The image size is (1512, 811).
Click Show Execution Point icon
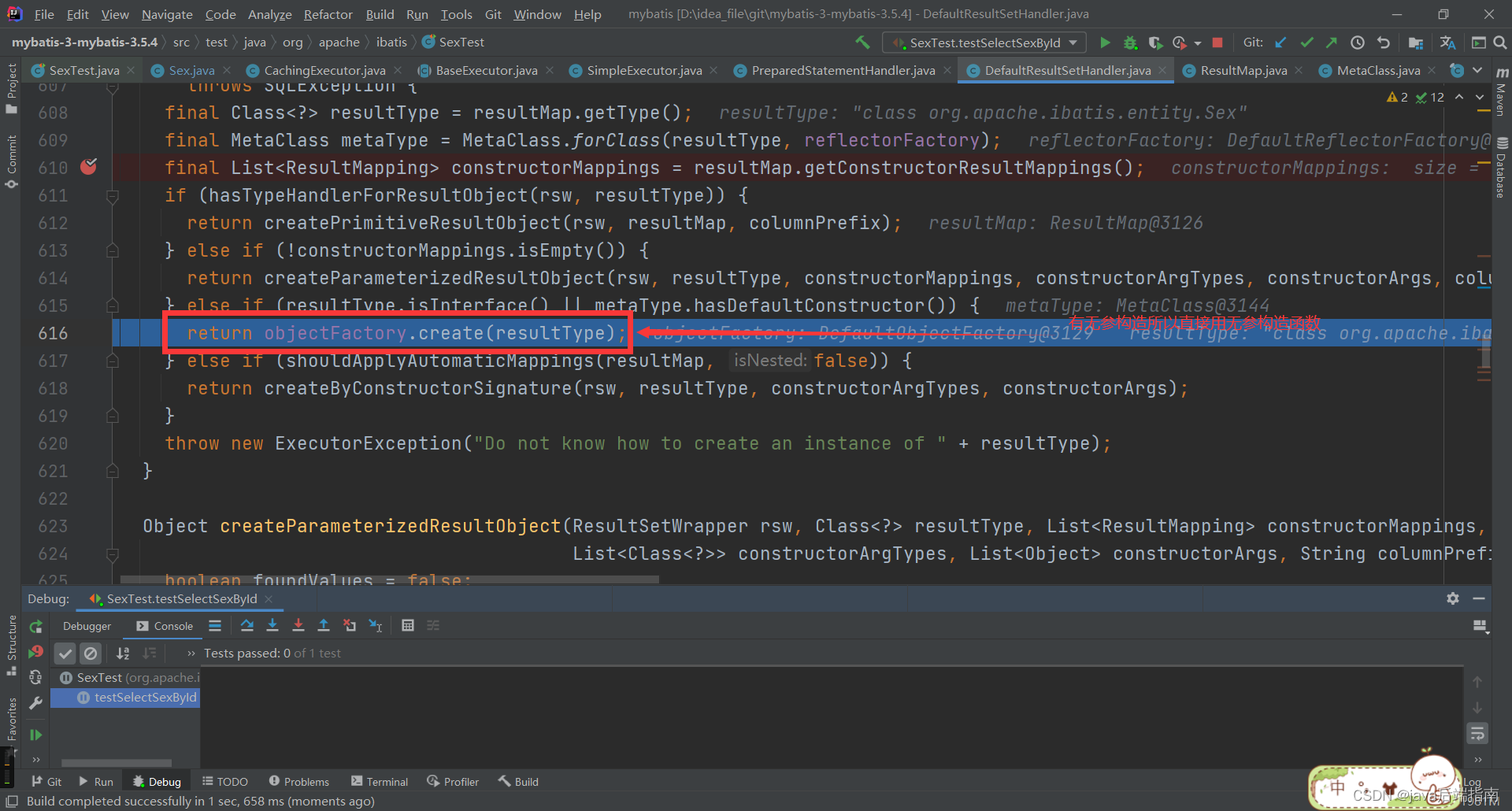215,625
